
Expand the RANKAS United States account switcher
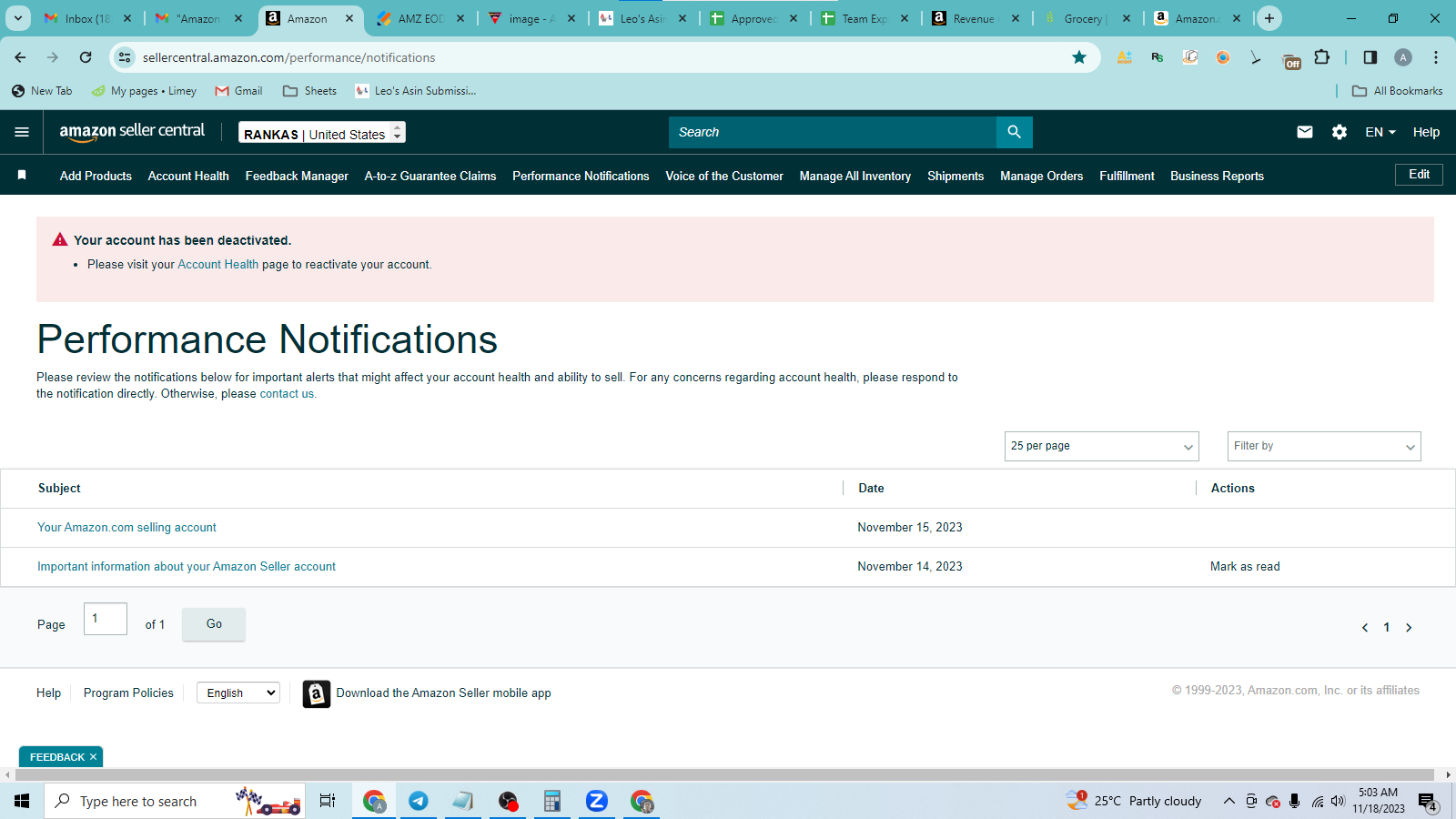[x=322, y=133]
